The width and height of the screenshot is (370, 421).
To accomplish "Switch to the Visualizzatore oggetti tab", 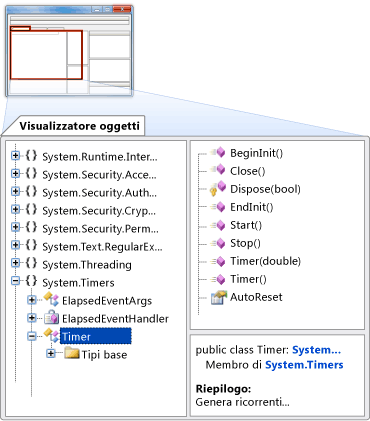I will click(x=79, y=126).
